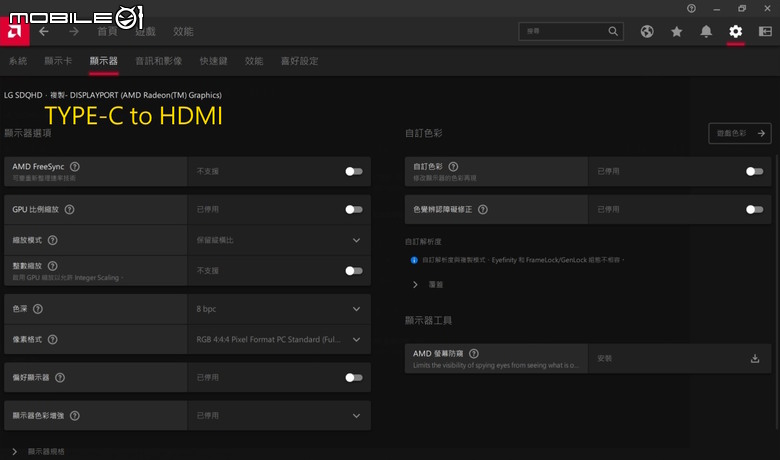Open the 首頁 home tab
780x460 pixels.
pos(107,31)
